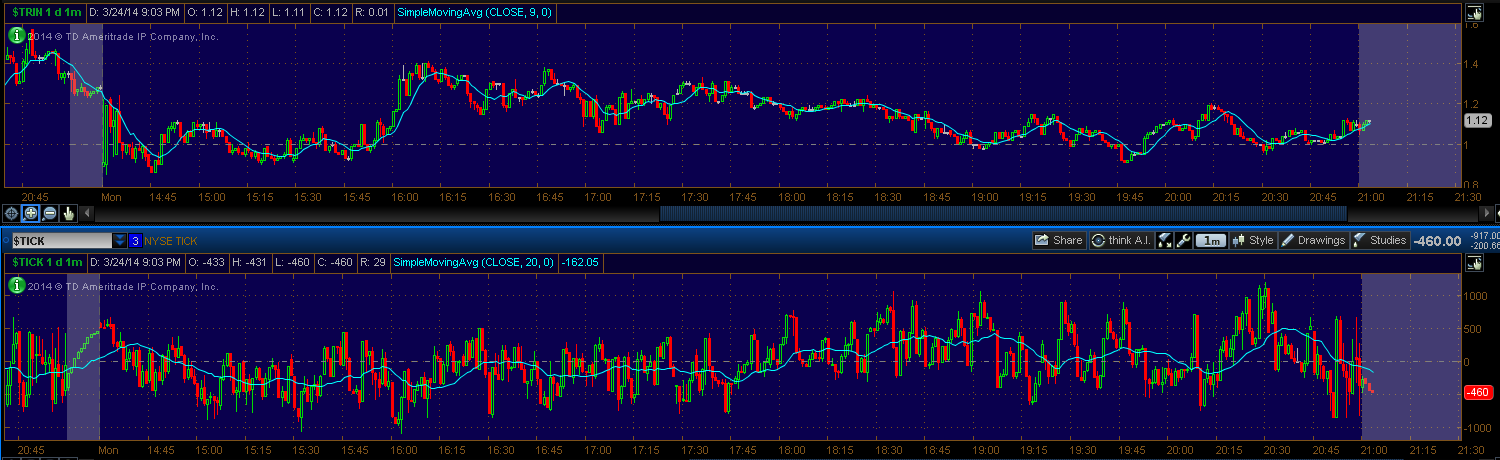Click the left arrow of time scrollbar
1500x460 pixels.
tap(88, 213)
